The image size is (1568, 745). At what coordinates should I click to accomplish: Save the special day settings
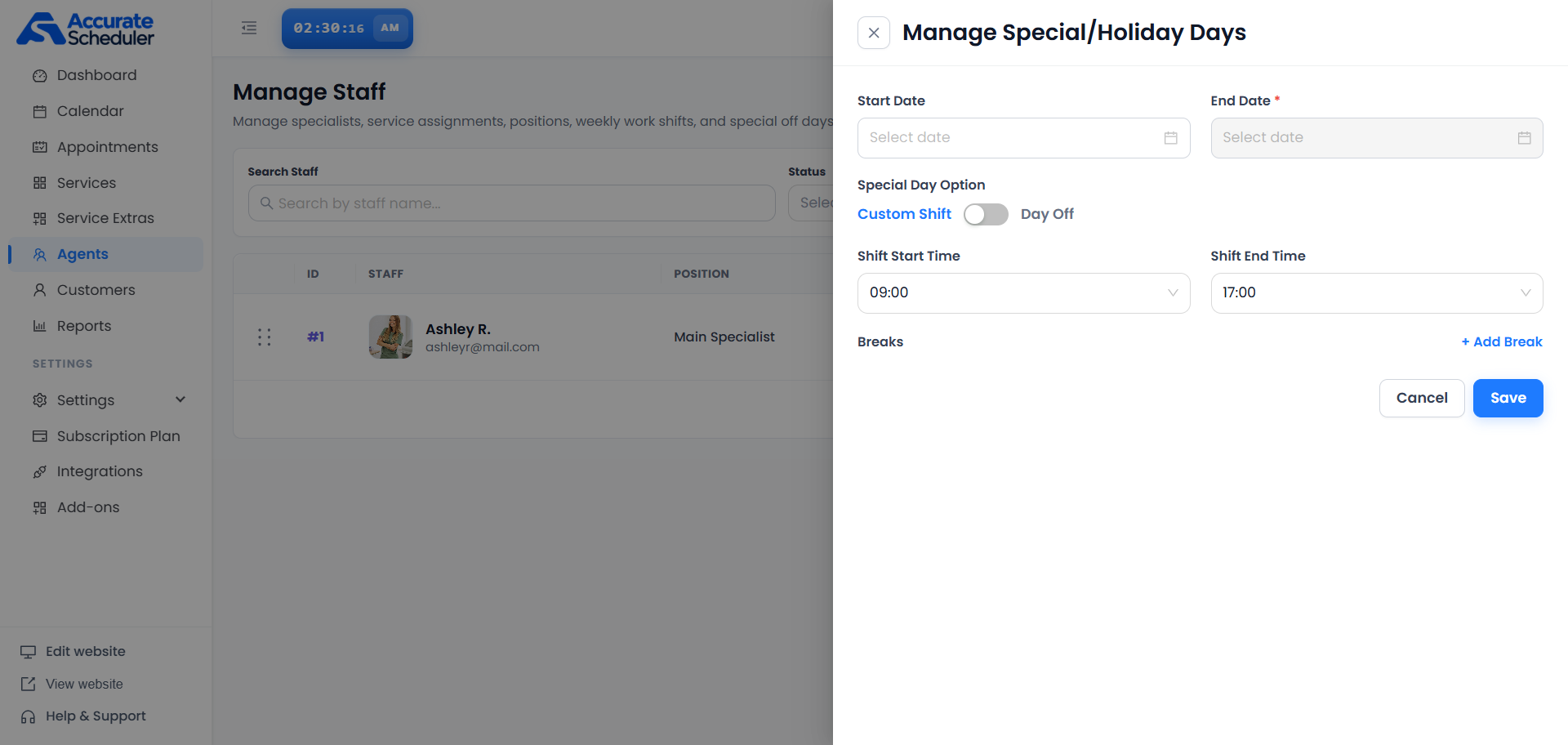1508,398
